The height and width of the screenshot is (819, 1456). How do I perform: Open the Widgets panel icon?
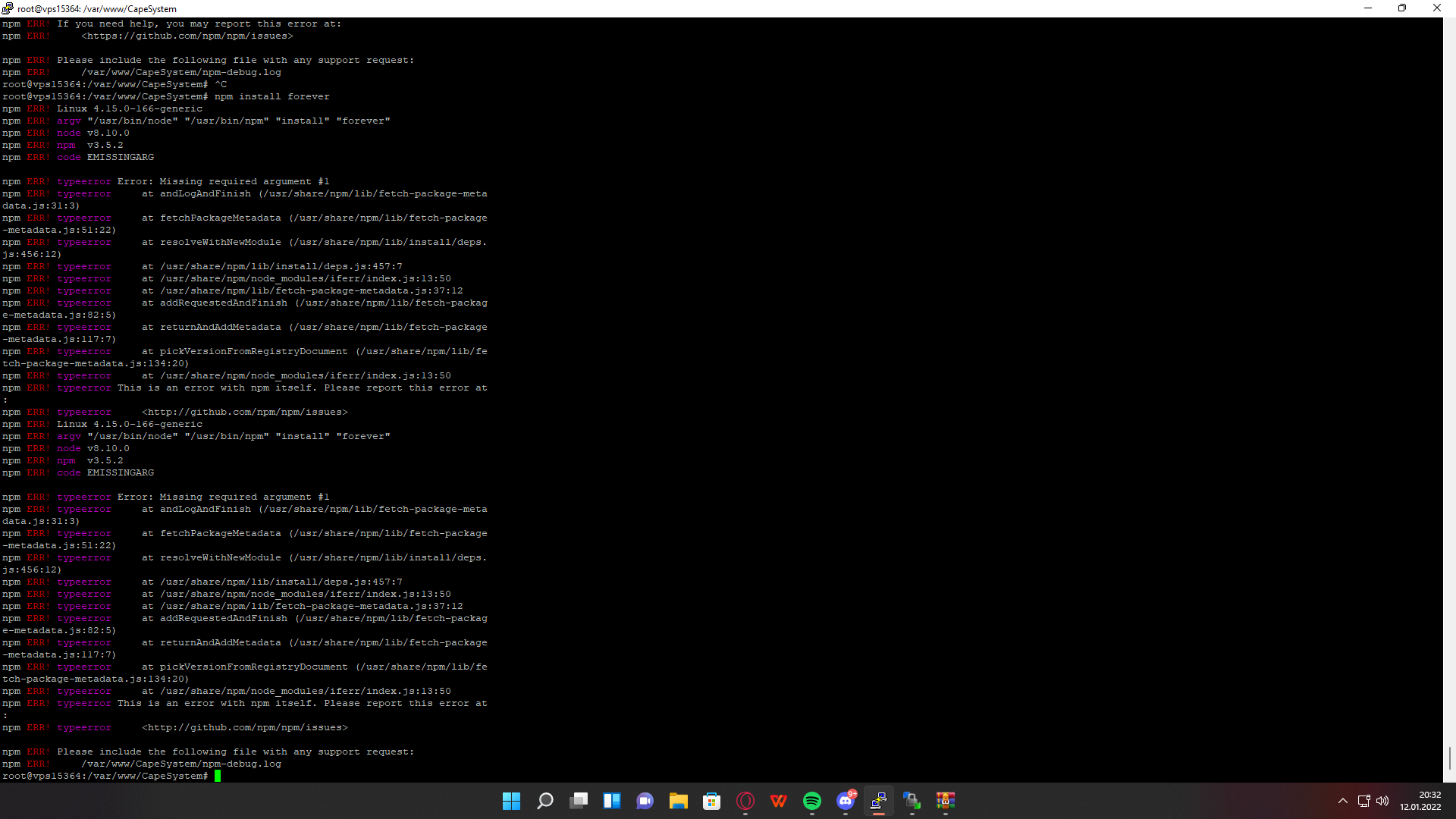[x=612, y=801]
